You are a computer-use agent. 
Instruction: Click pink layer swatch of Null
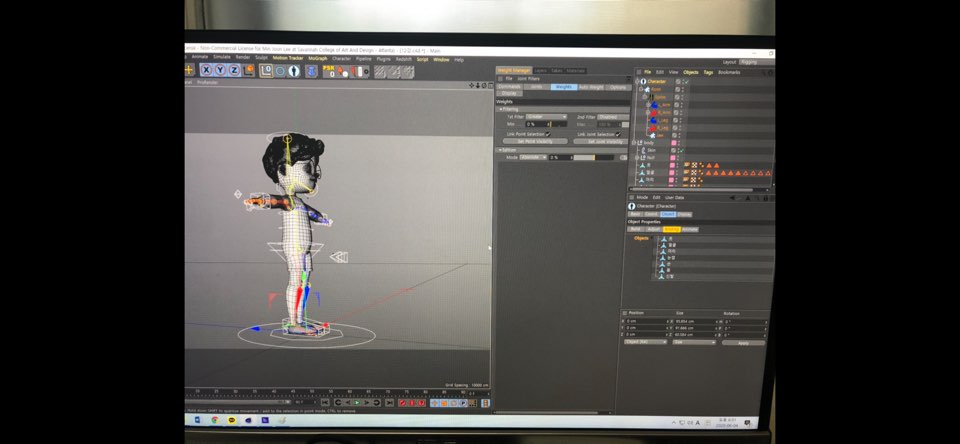pyautogui.click(x=672, y=158)
